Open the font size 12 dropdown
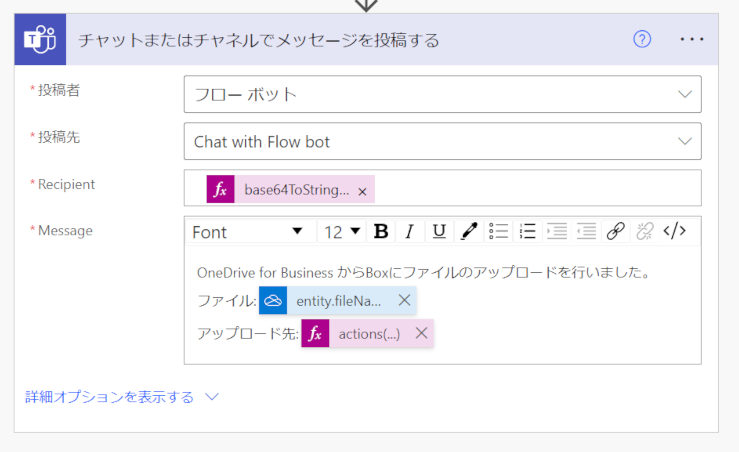 [x=340, y=232]
